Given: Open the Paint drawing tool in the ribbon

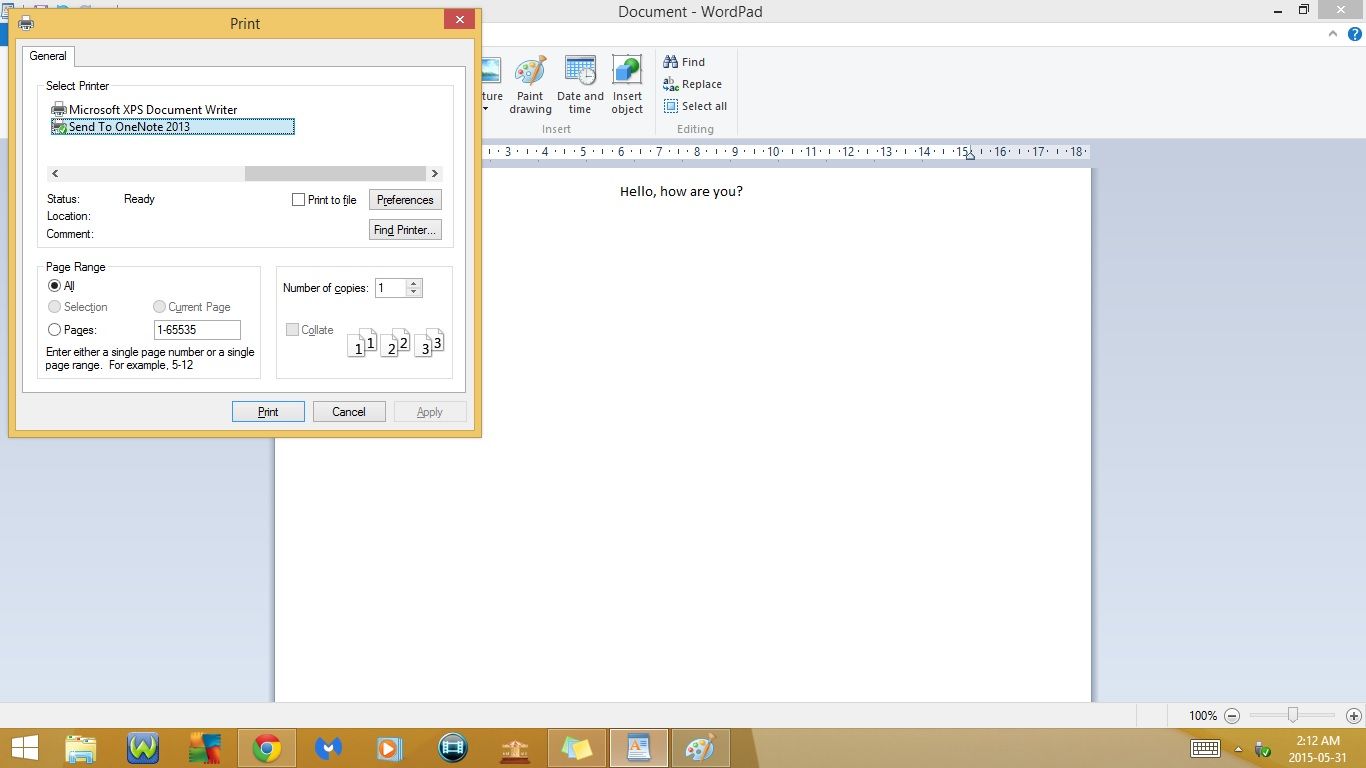Looking at the screenshot, I should 530,85.
